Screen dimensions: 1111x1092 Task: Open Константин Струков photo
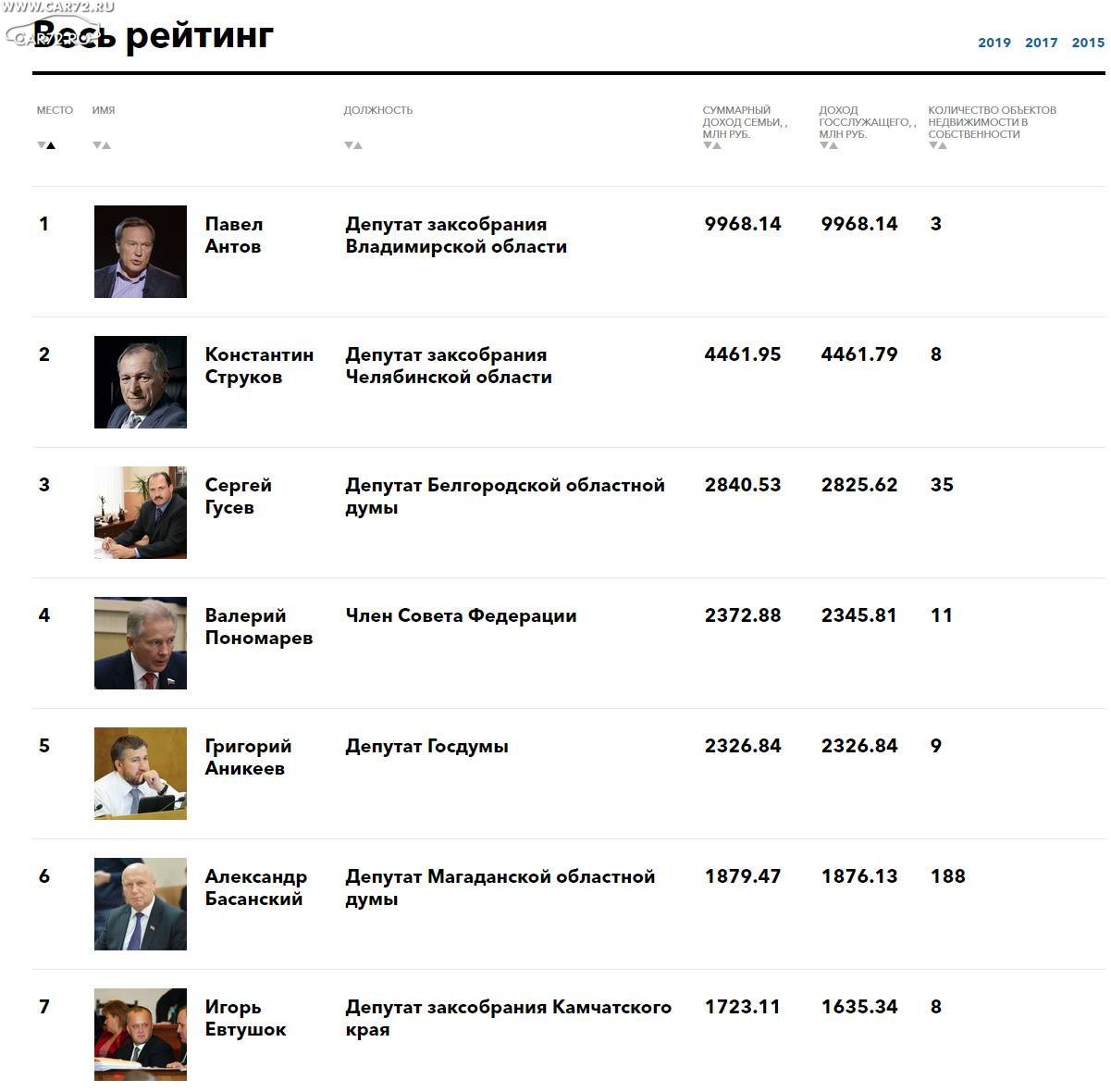tap(141, 382)
